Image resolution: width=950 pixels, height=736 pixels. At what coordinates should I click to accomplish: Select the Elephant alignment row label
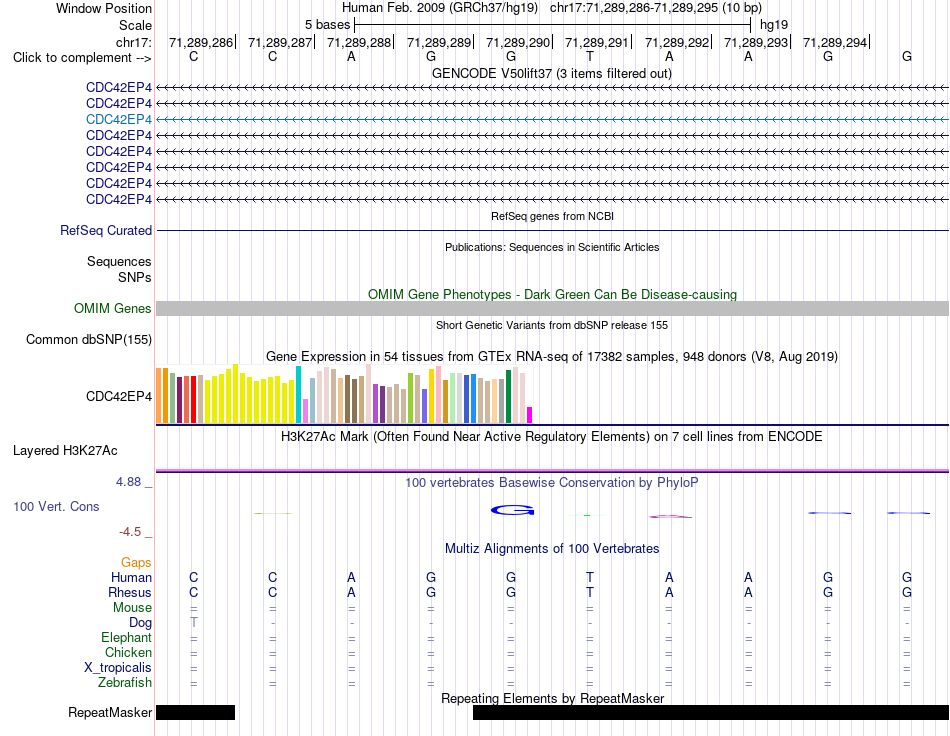pos(126,638)
